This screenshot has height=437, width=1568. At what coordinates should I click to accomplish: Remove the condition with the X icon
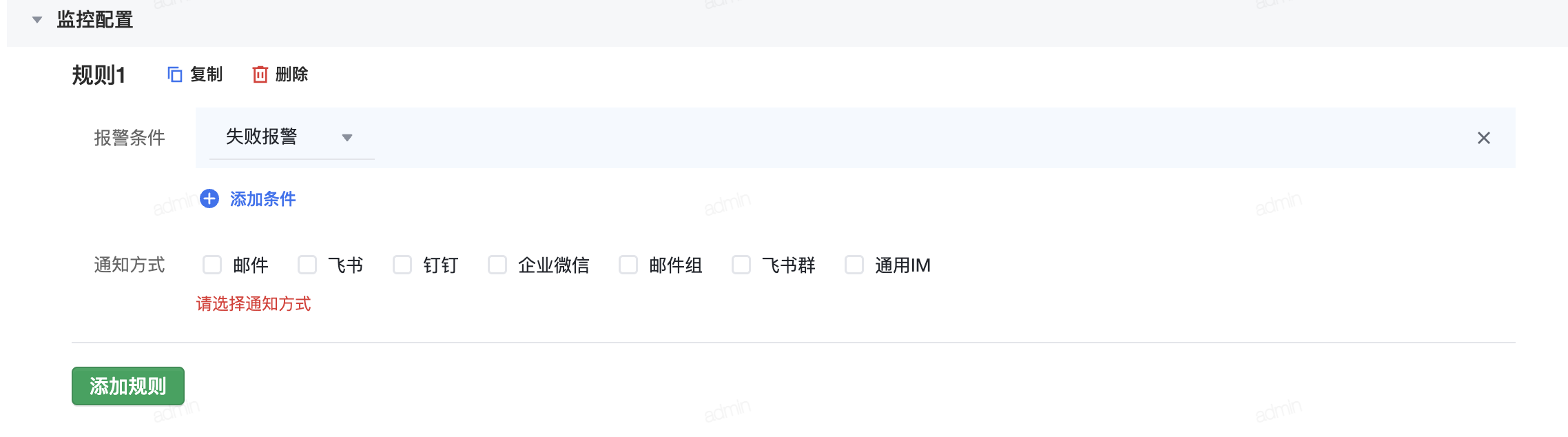click(1483, 139)
